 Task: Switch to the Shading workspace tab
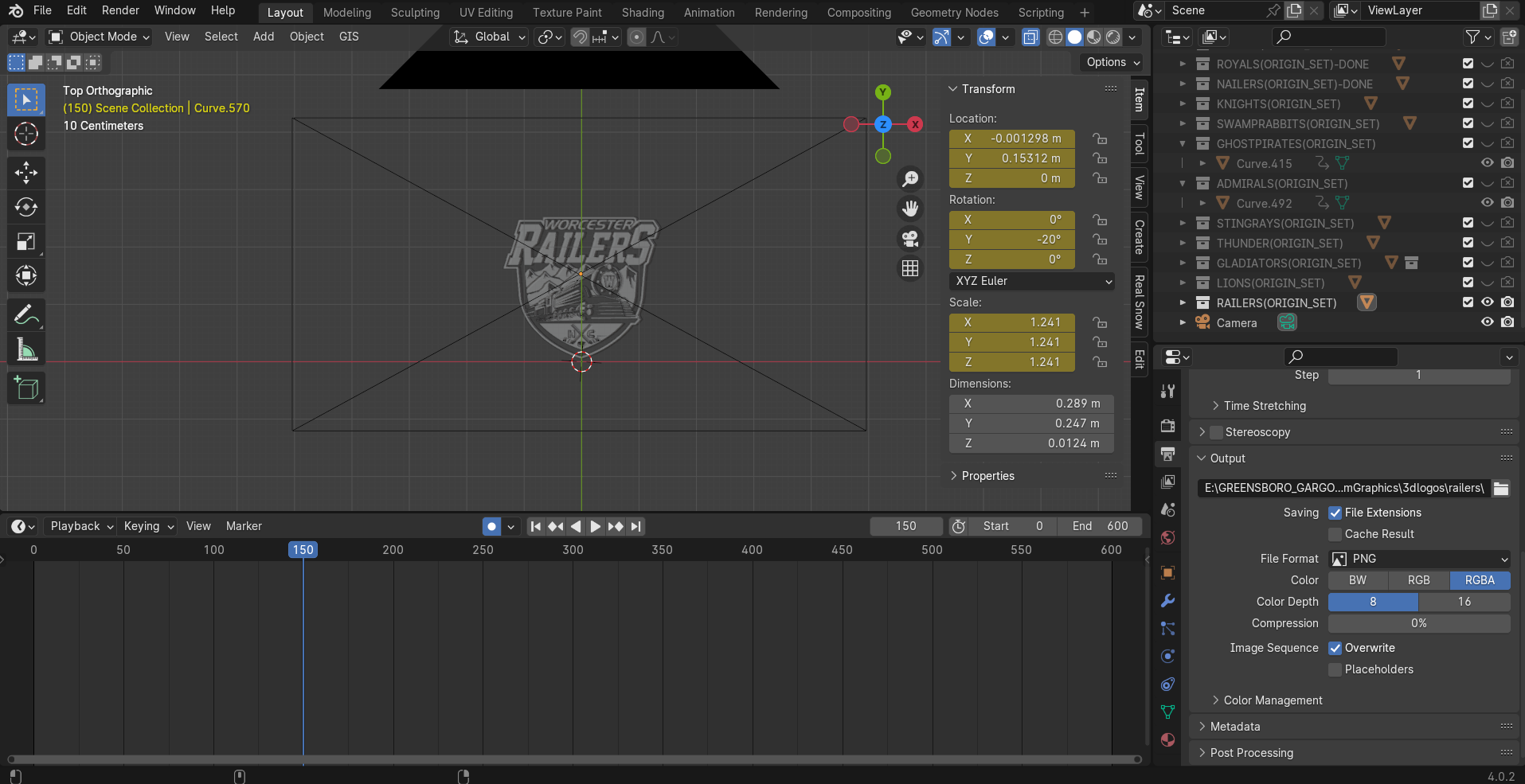point(643,13)
